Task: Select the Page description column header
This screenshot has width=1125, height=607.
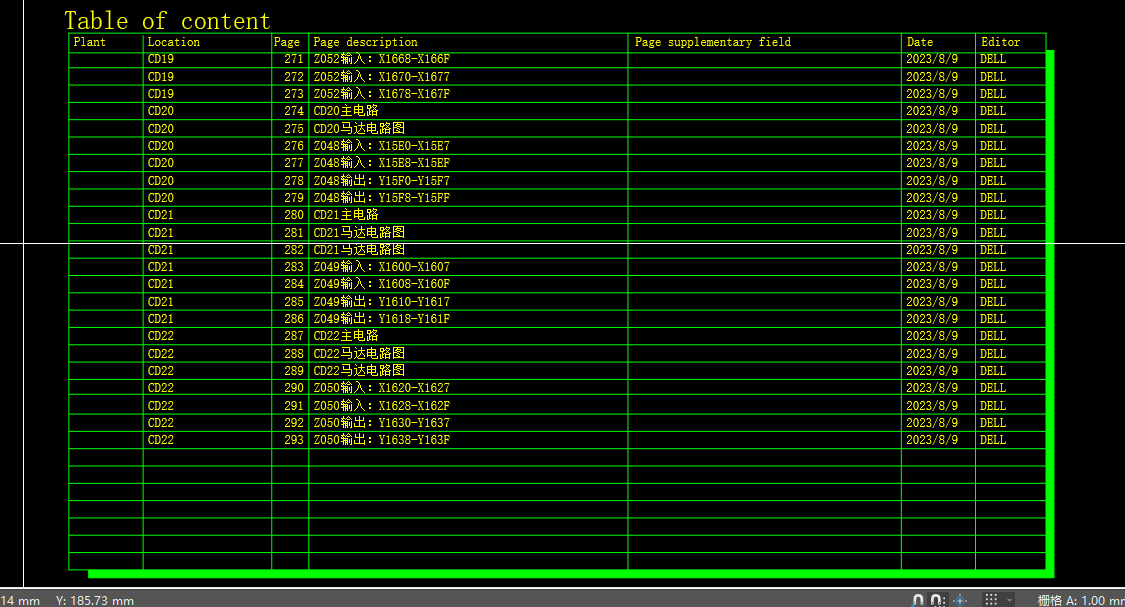Action: click(365, 42)
